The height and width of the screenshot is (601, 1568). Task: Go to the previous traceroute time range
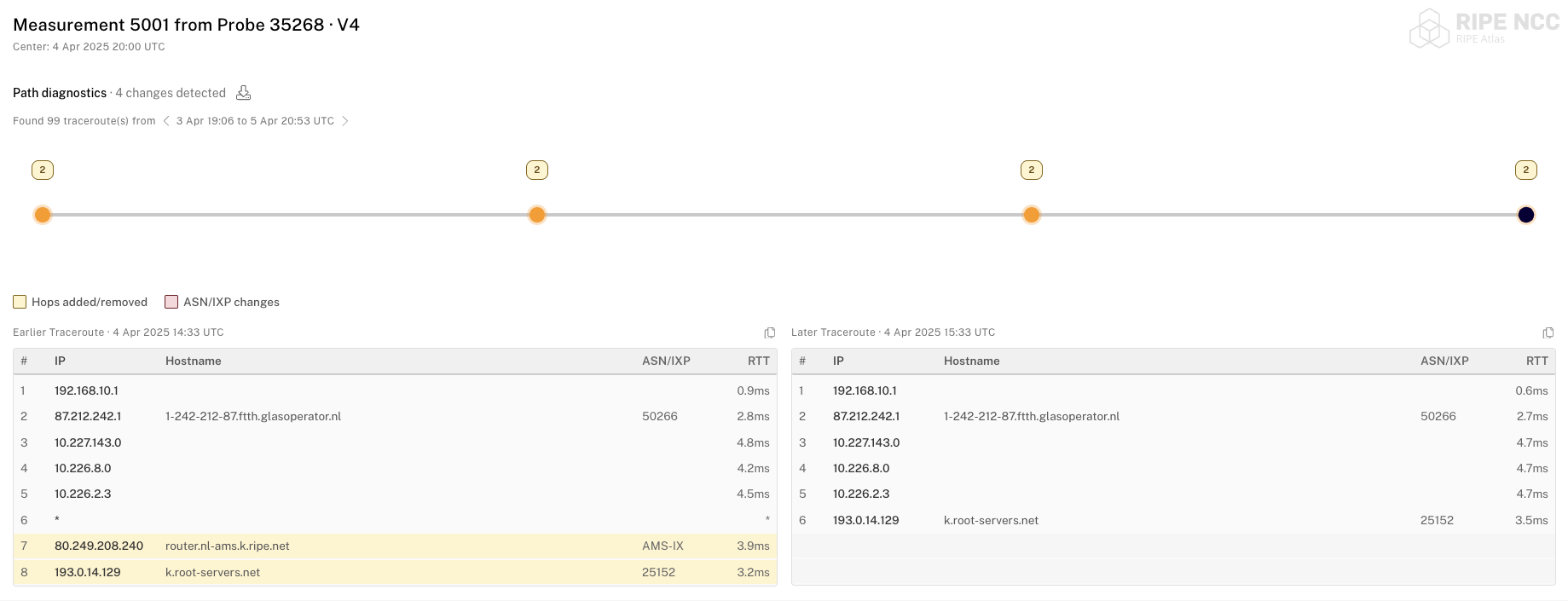coord(166,121)
